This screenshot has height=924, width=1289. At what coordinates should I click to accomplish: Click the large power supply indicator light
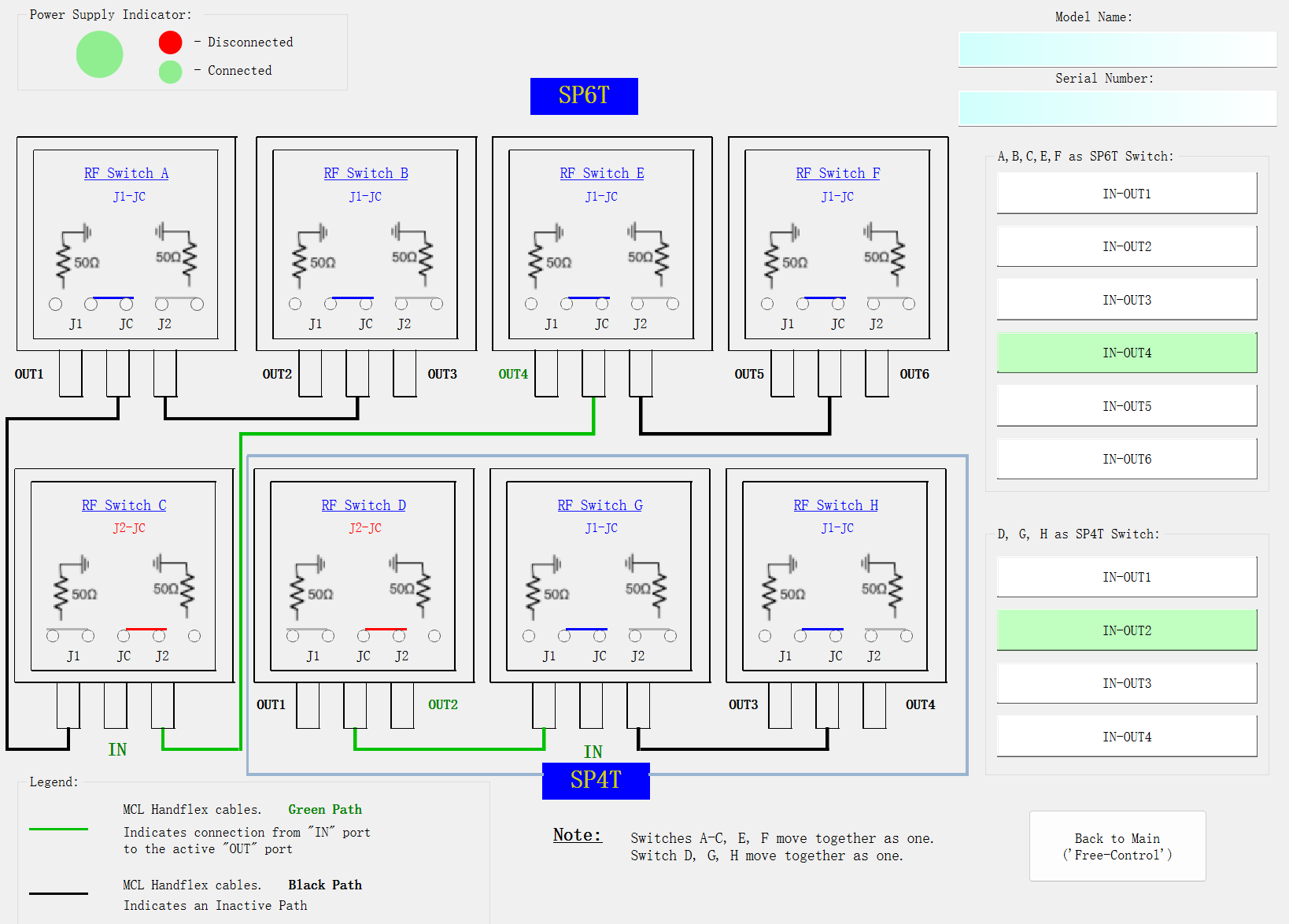click(99, 54)
